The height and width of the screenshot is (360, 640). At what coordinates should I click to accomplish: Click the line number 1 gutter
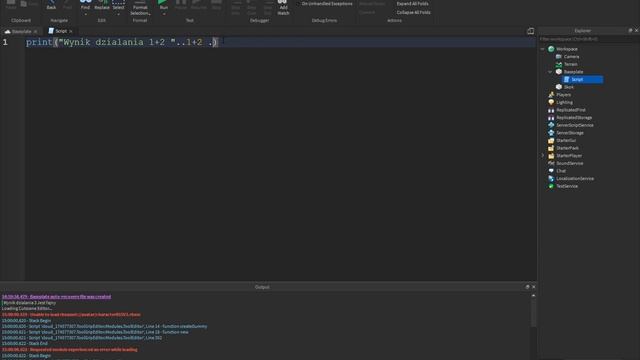[x=5, y=42]
